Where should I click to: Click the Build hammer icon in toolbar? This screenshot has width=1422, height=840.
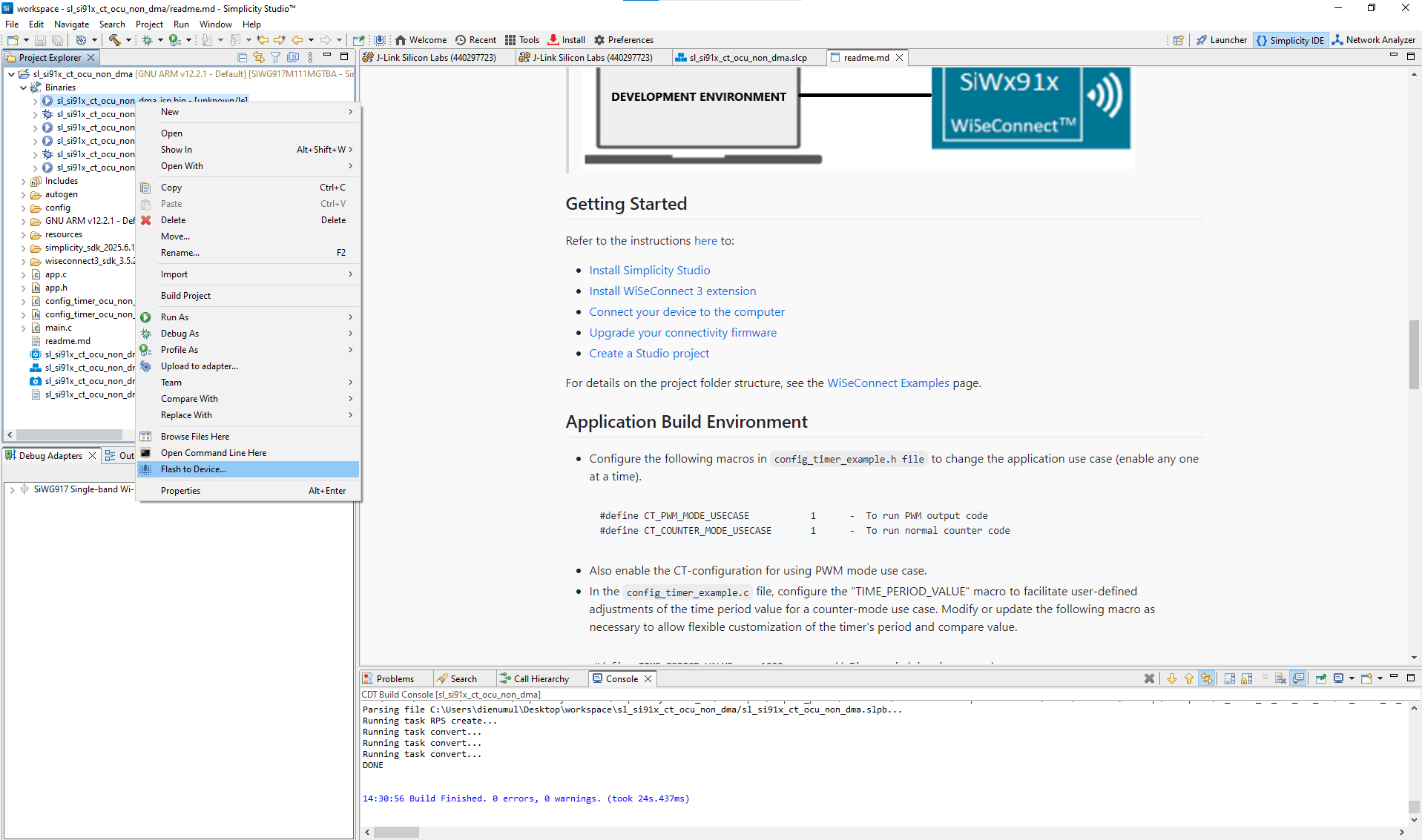pyautogui.click(x=114, y=40)
